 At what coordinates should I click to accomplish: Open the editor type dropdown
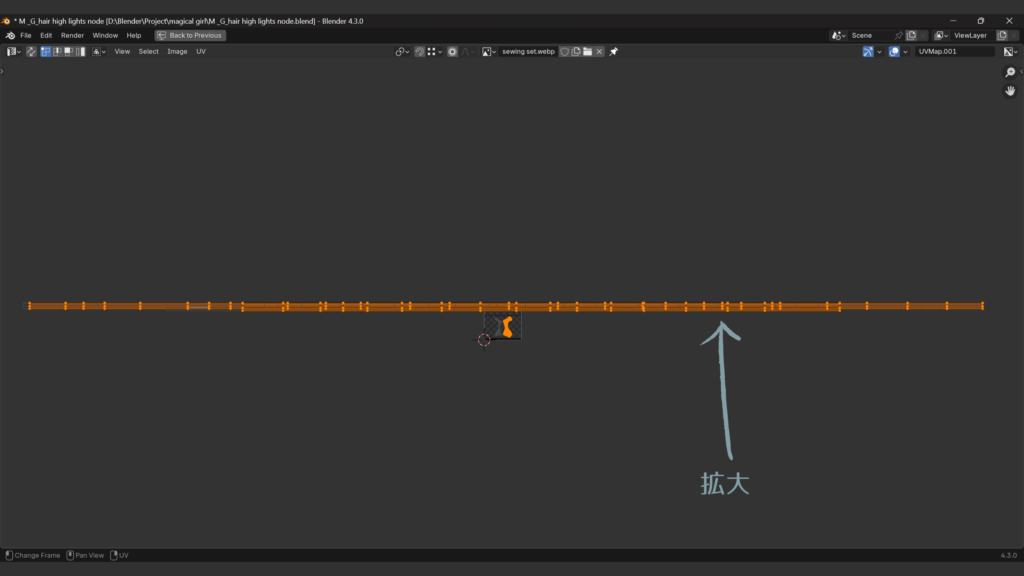pyautogui.click(x=12, y=51)
